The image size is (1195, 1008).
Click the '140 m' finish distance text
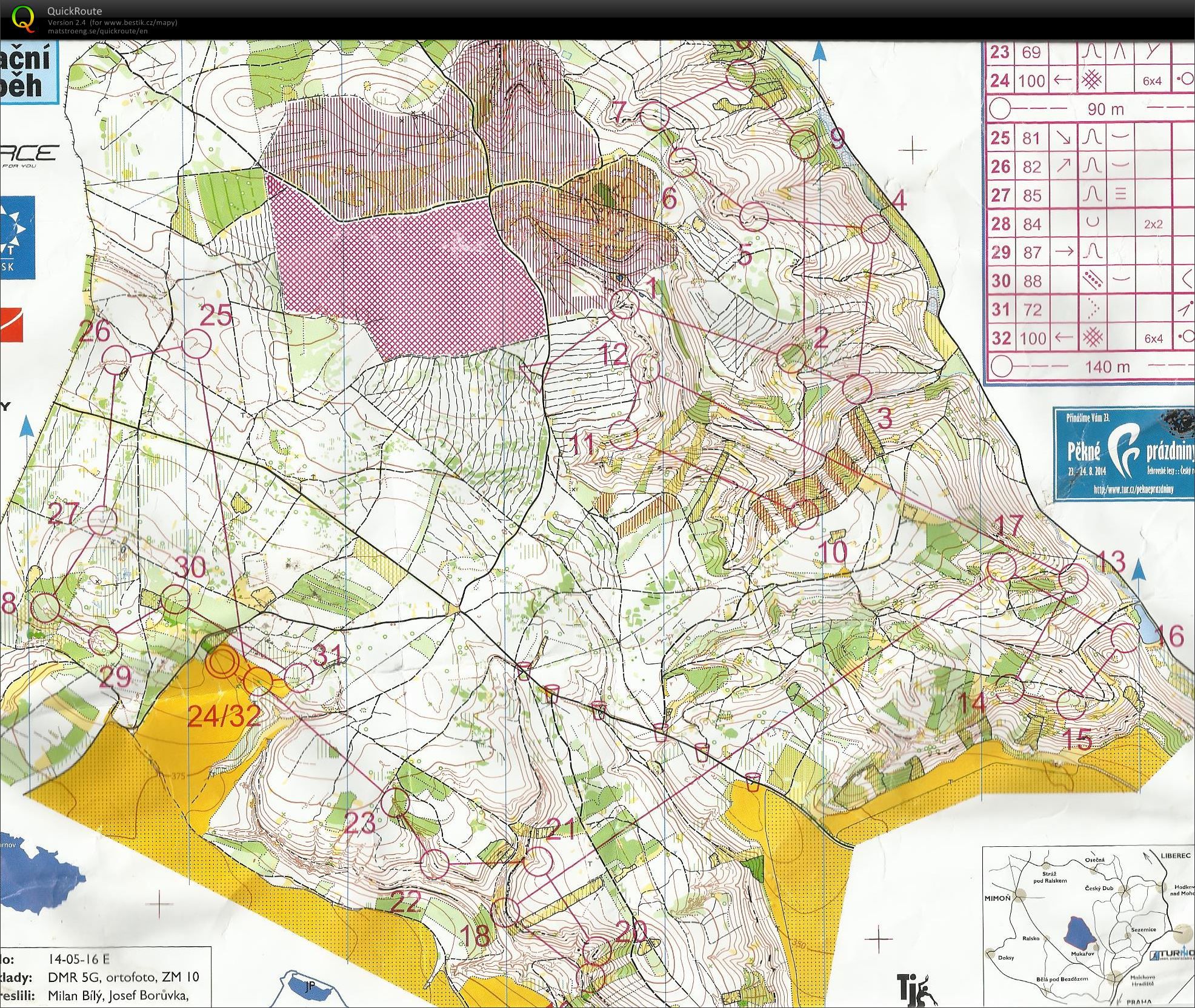pyautogui.click(x=1107, y=366)
